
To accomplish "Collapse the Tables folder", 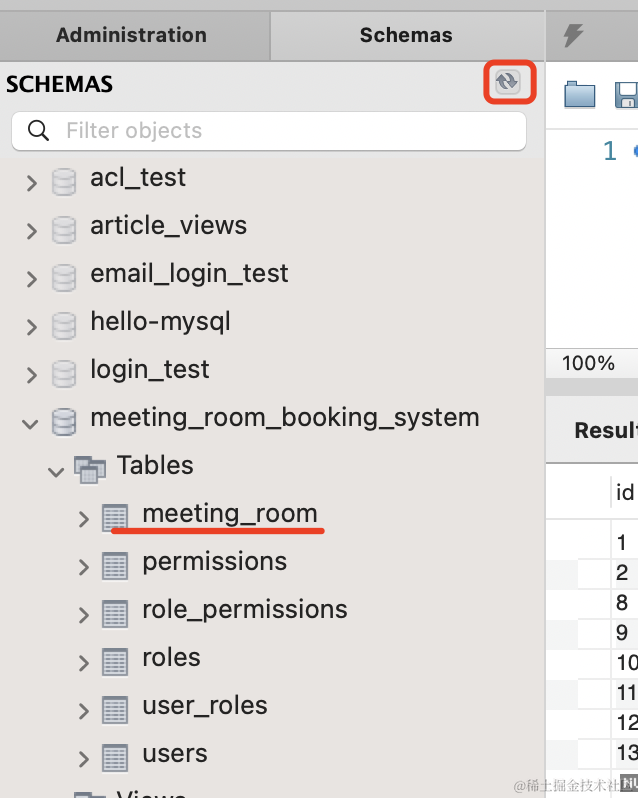I will pyautogui.click(x=56, y=471).
